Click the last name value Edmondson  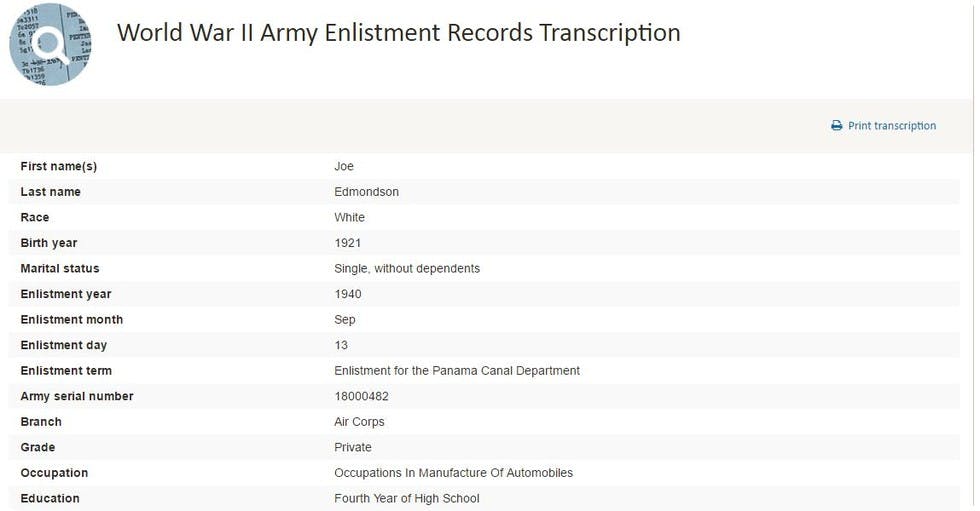(x=366, y=192)
